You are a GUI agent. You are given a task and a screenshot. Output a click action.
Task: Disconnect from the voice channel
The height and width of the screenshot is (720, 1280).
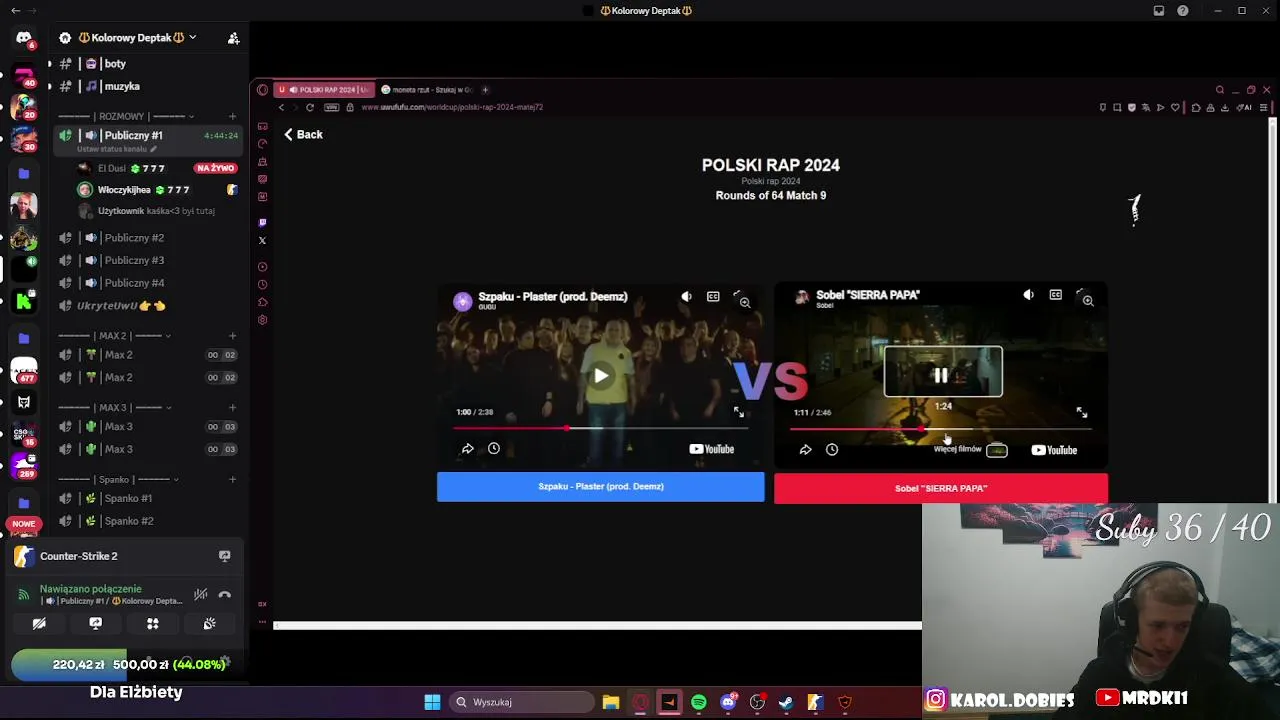224,595
